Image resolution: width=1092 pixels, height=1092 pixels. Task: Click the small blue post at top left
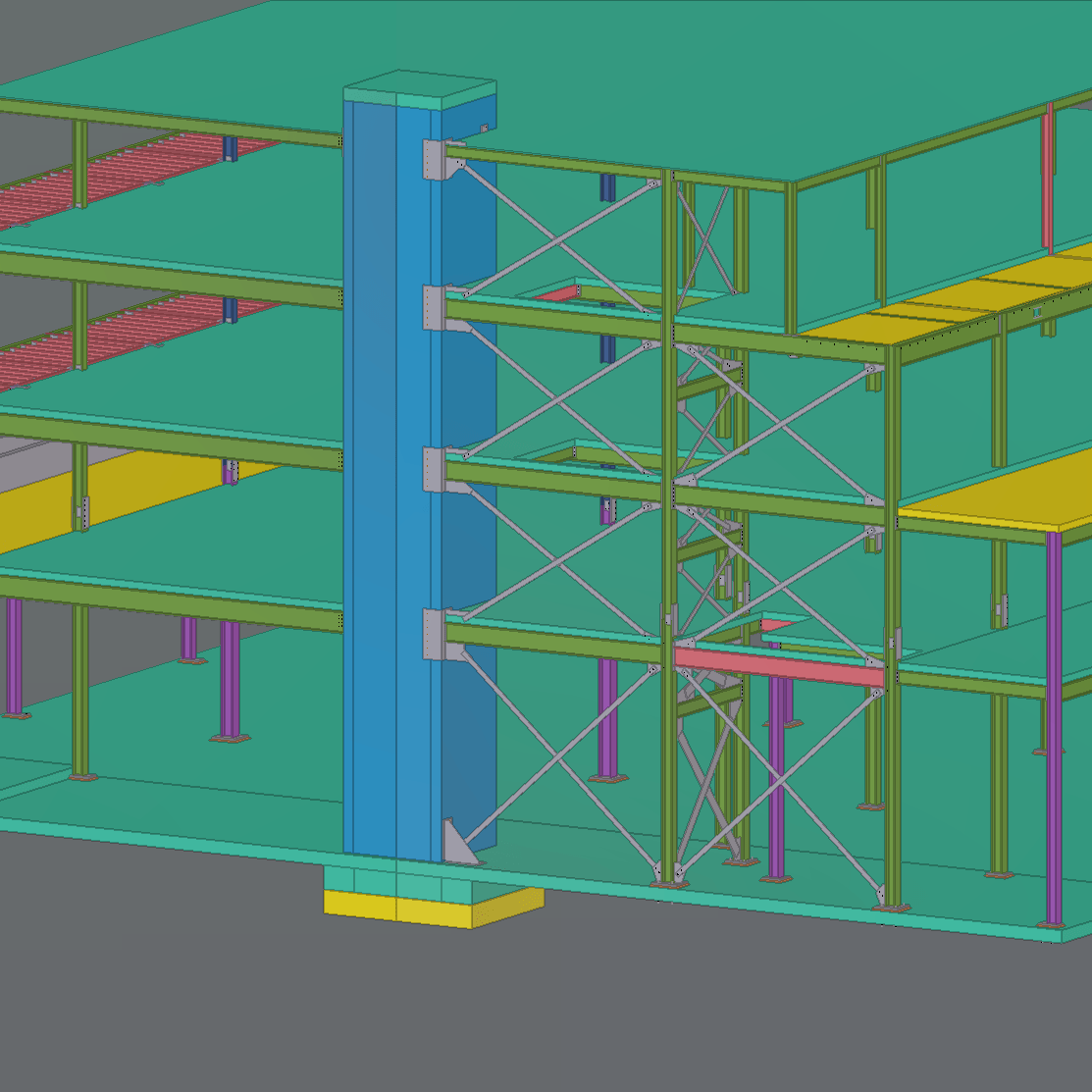(230, 148)
